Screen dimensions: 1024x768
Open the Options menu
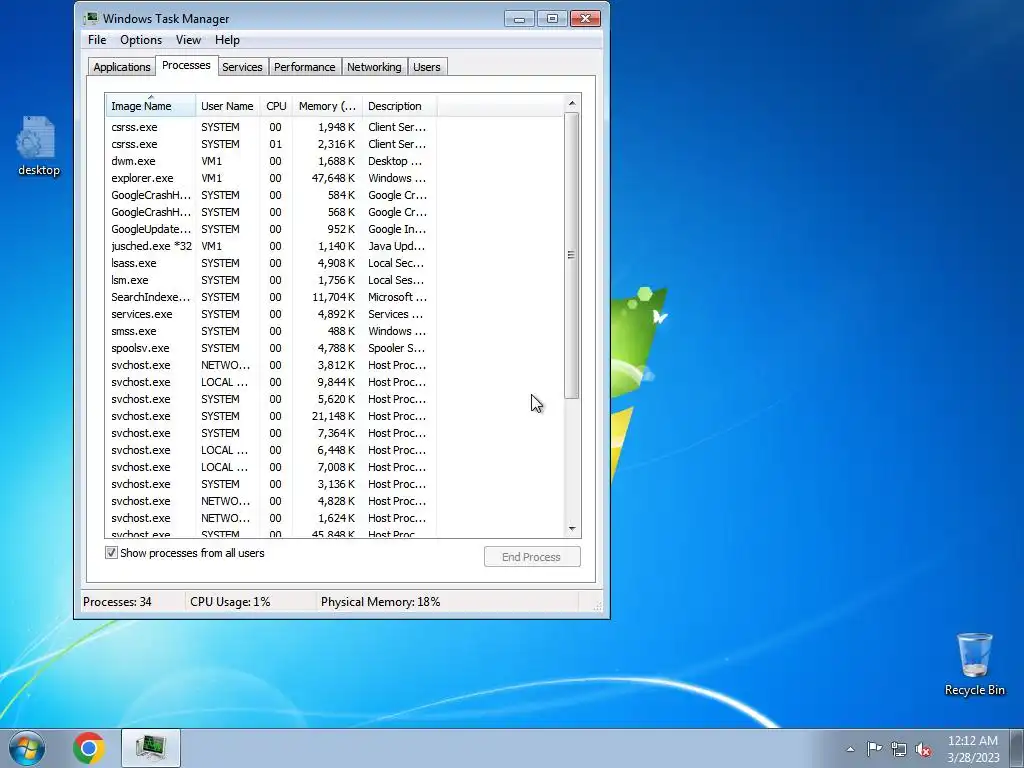pyautogui.click(x=141, y=40)
